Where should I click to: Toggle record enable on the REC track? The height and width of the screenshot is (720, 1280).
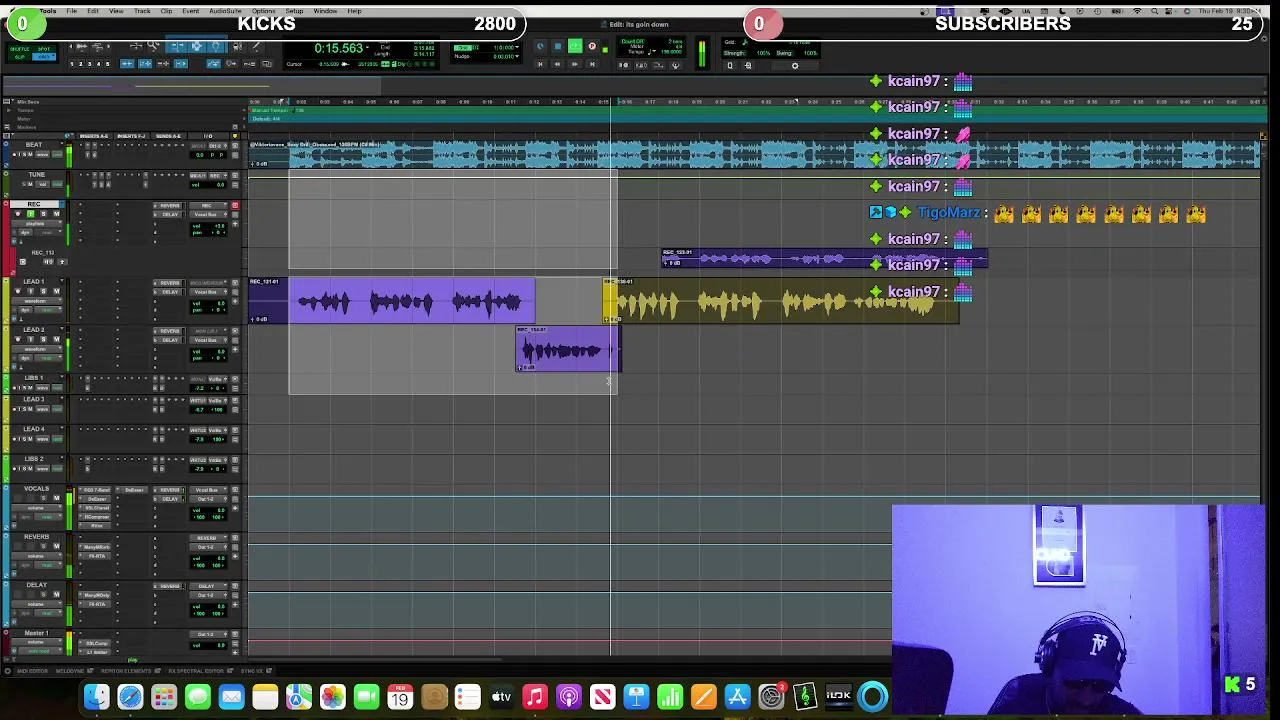pos(18,213)
